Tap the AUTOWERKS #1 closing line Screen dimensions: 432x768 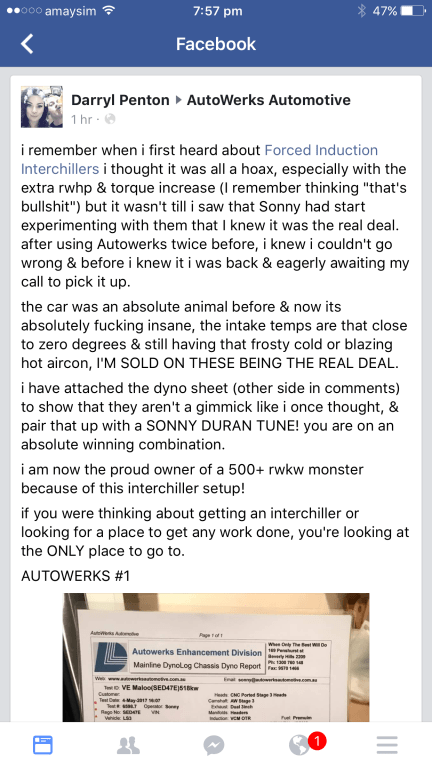pos(75,575)
